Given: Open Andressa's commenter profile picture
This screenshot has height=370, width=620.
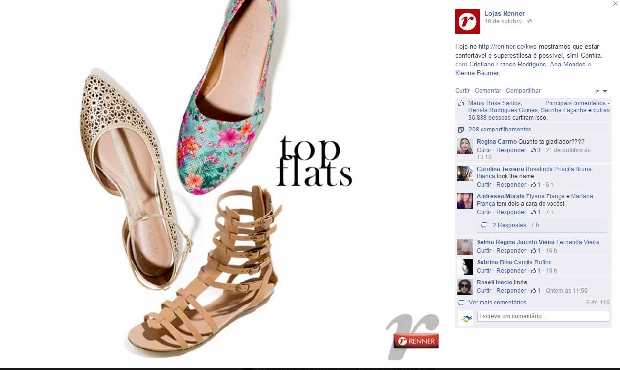Looking at the screenshot, I should 465,201.
